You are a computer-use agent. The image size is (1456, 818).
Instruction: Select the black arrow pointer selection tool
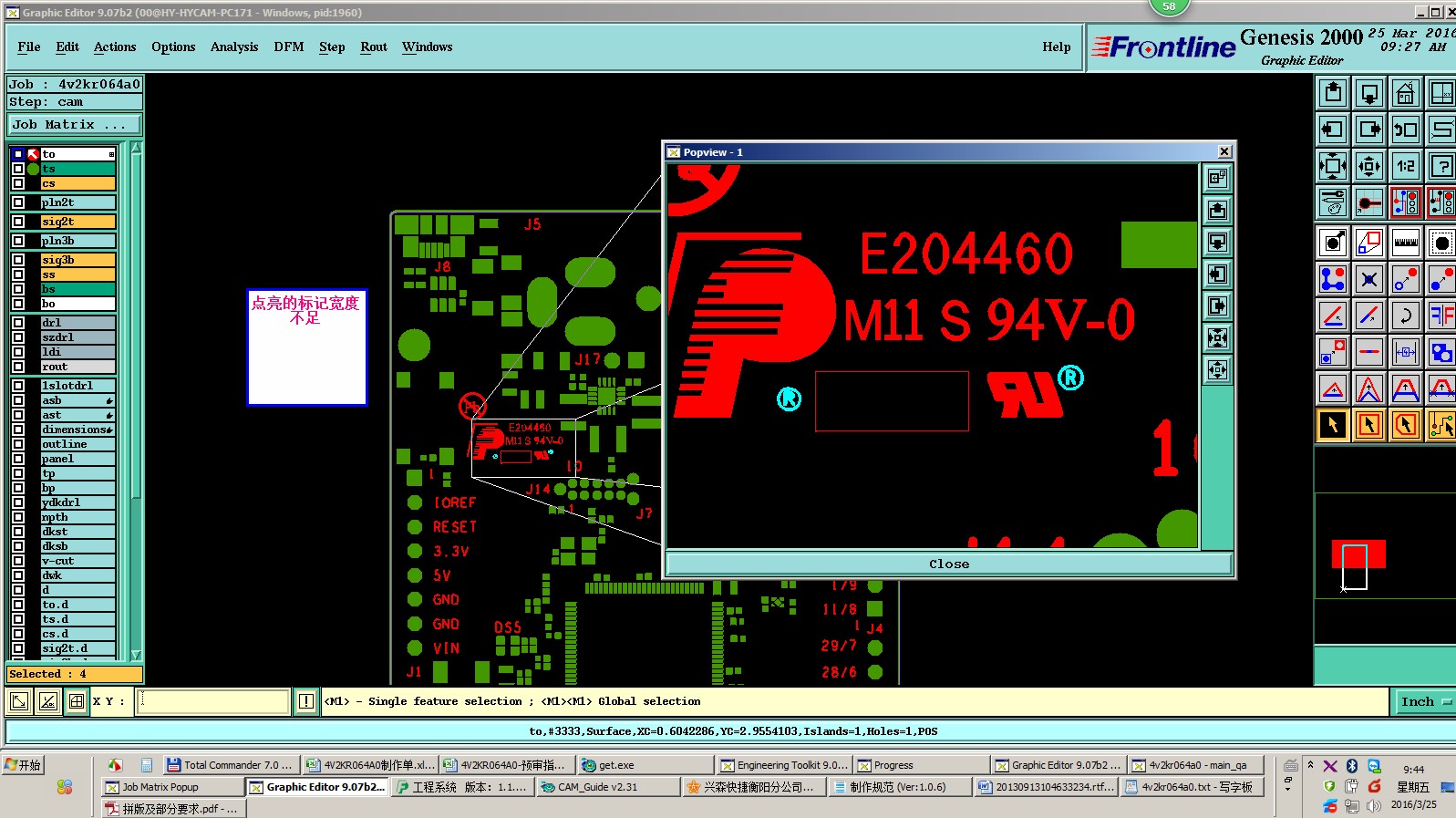coord(1333,425)
